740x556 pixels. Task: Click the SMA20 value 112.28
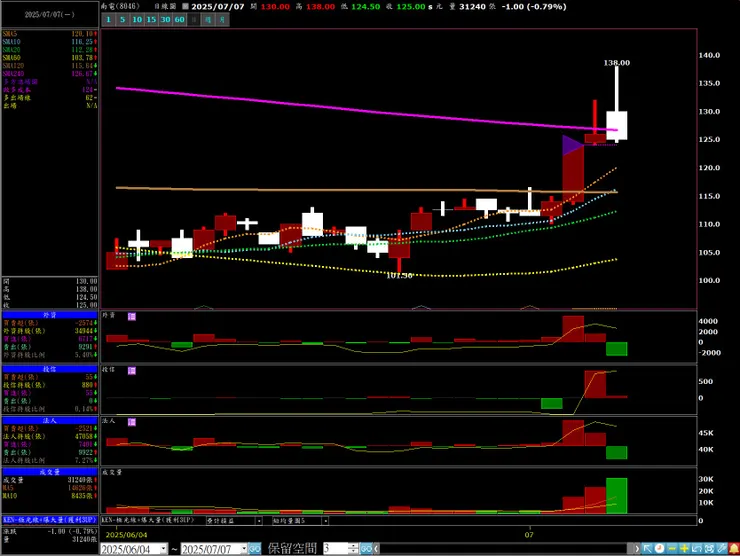click(84, 50)
